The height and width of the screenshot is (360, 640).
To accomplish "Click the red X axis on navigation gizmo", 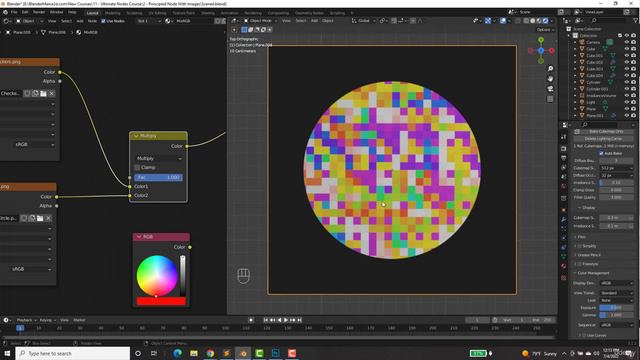I will (x=551, y=51).
